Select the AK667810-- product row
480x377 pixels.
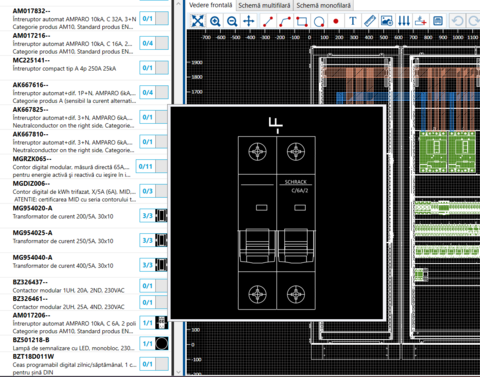[x=85, y=142]
